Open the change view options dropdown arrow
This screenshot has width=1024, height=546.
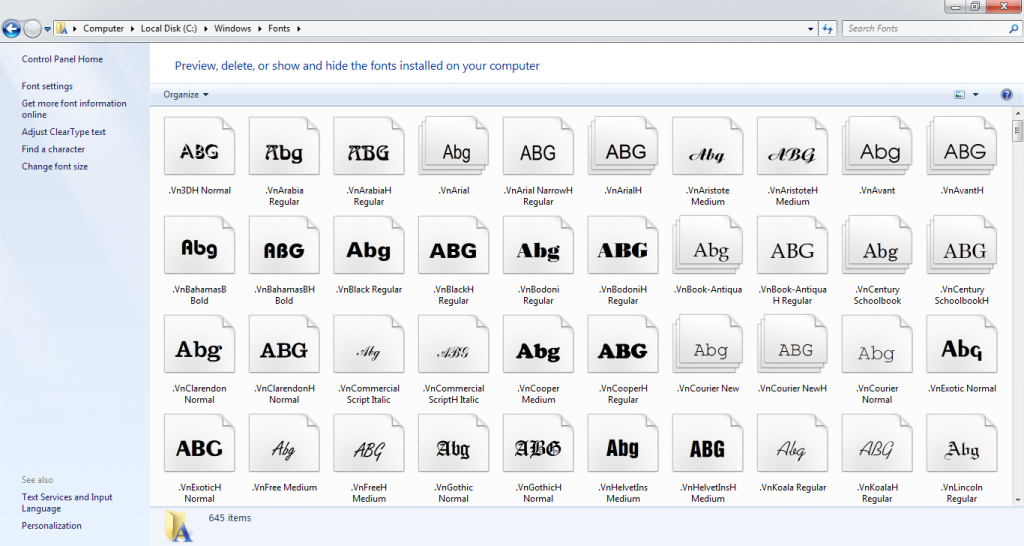pyautogui.click(x=975, y=94)
